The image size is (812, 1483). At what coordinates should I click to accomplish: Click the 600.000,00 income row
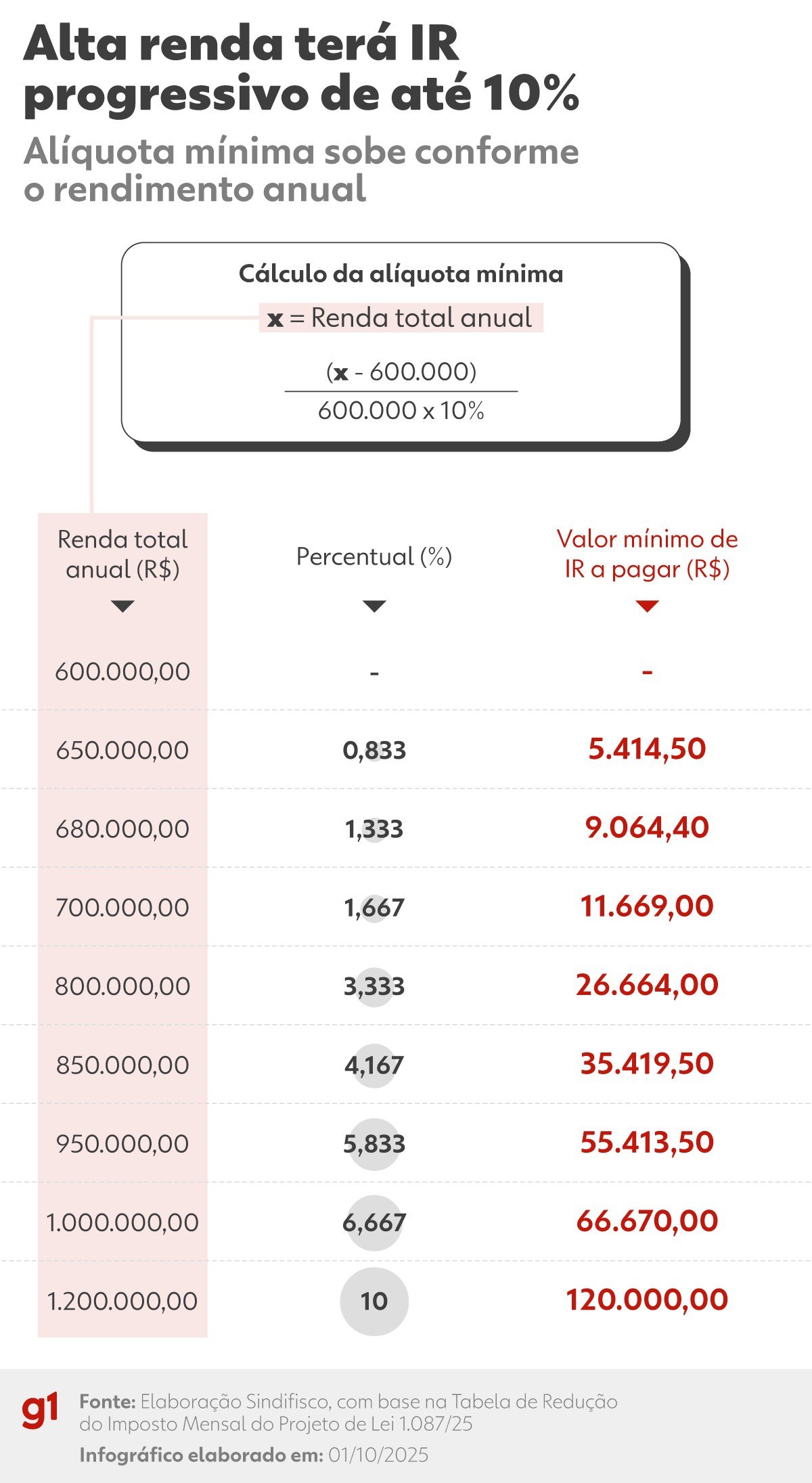(x=122, y=671)
